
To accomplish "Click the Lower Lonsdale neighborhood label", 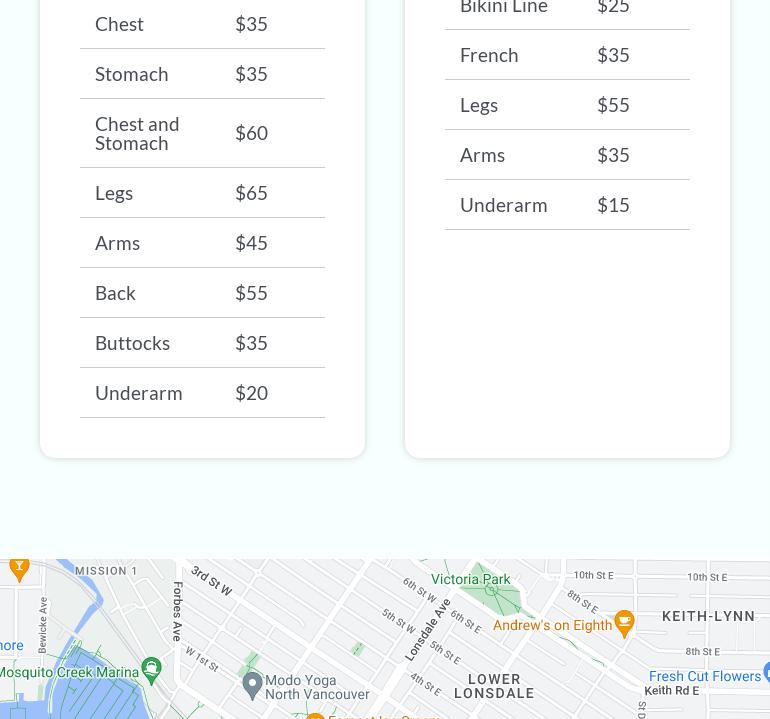I will click(494, 686).
